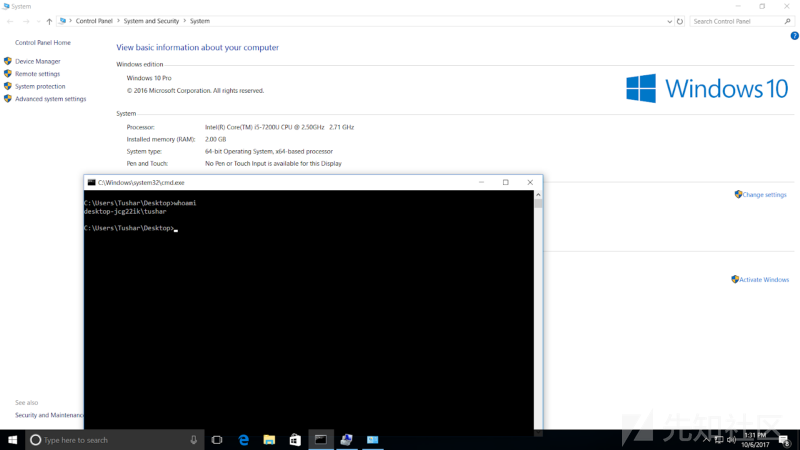Screen dimensions: 800x450
Task: Minimize the cmd.exe window
Action: click(481, 182)
